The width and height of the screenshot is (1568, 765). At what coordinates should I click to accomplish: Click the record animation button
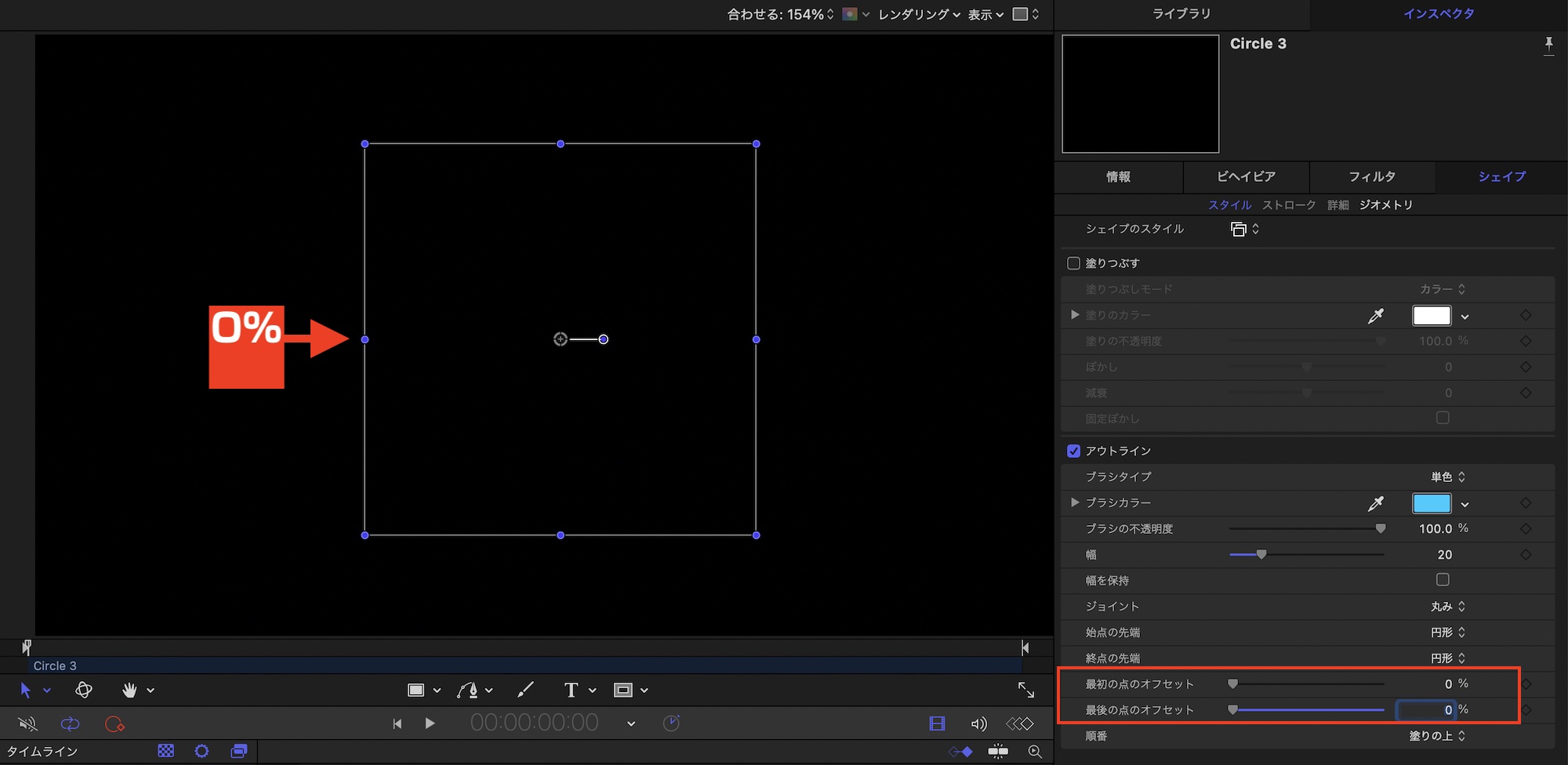[x=114, y=723]
